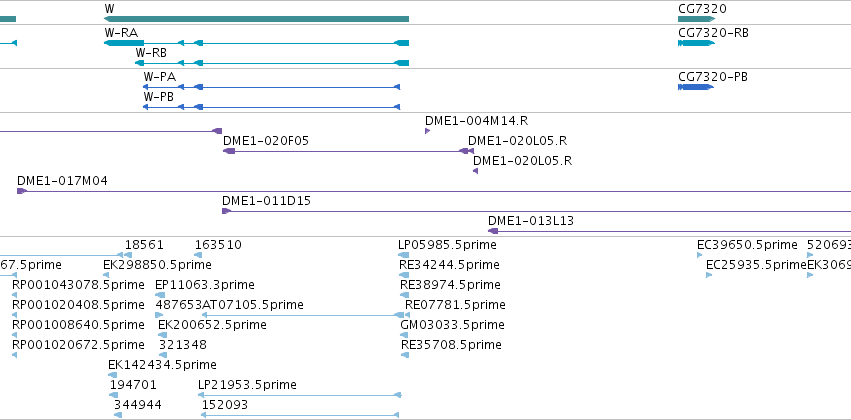The height and width of the screenshot is (420, 851).
Task: Select the EK142434.5prime EST marker
Action: click(x=112, y=375)
